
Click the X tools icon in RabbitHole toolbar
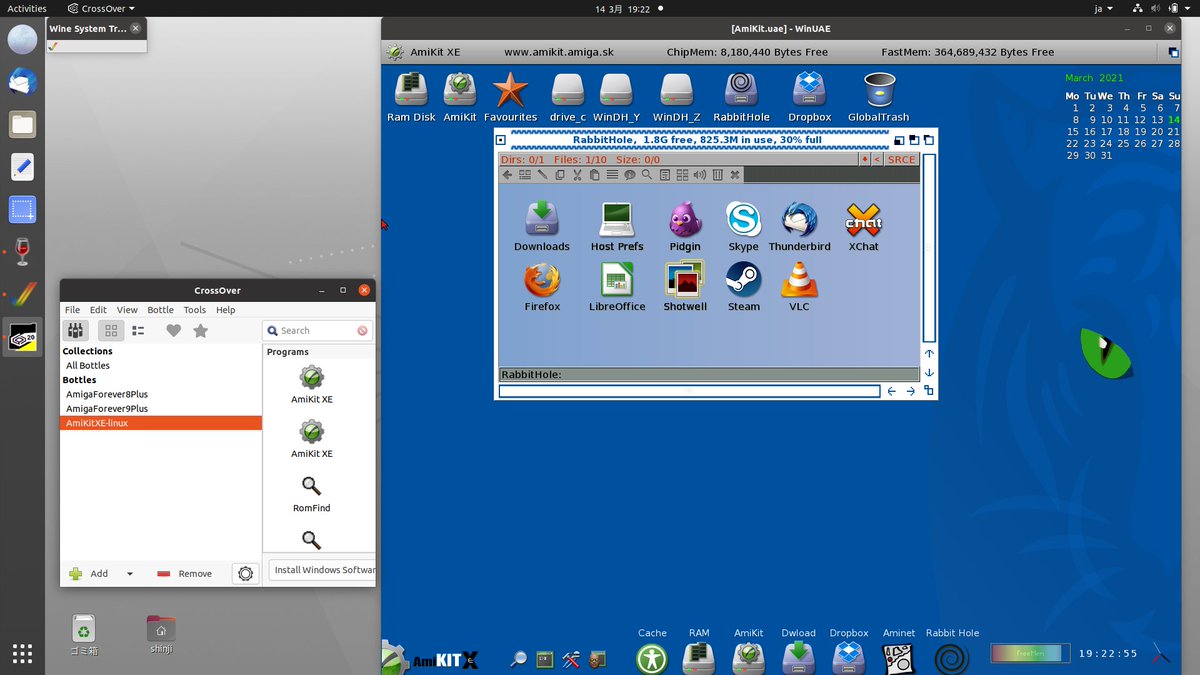(x=734, y=175)
